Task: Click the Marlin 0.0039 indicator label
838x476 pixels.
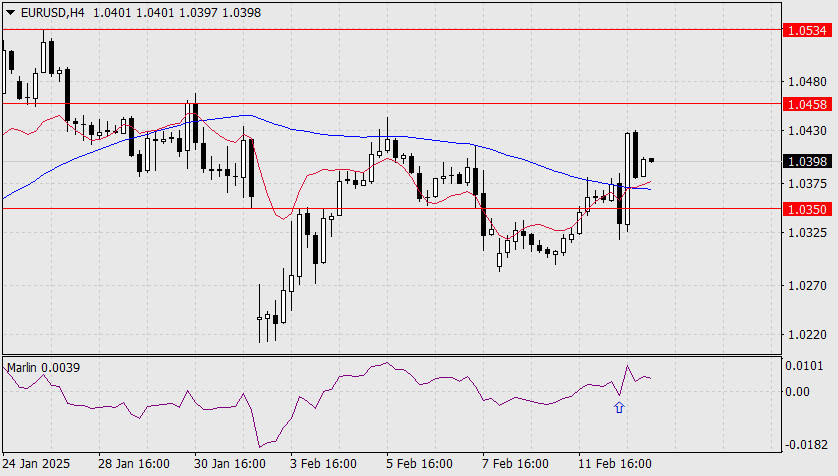Action: coord(43,368)
